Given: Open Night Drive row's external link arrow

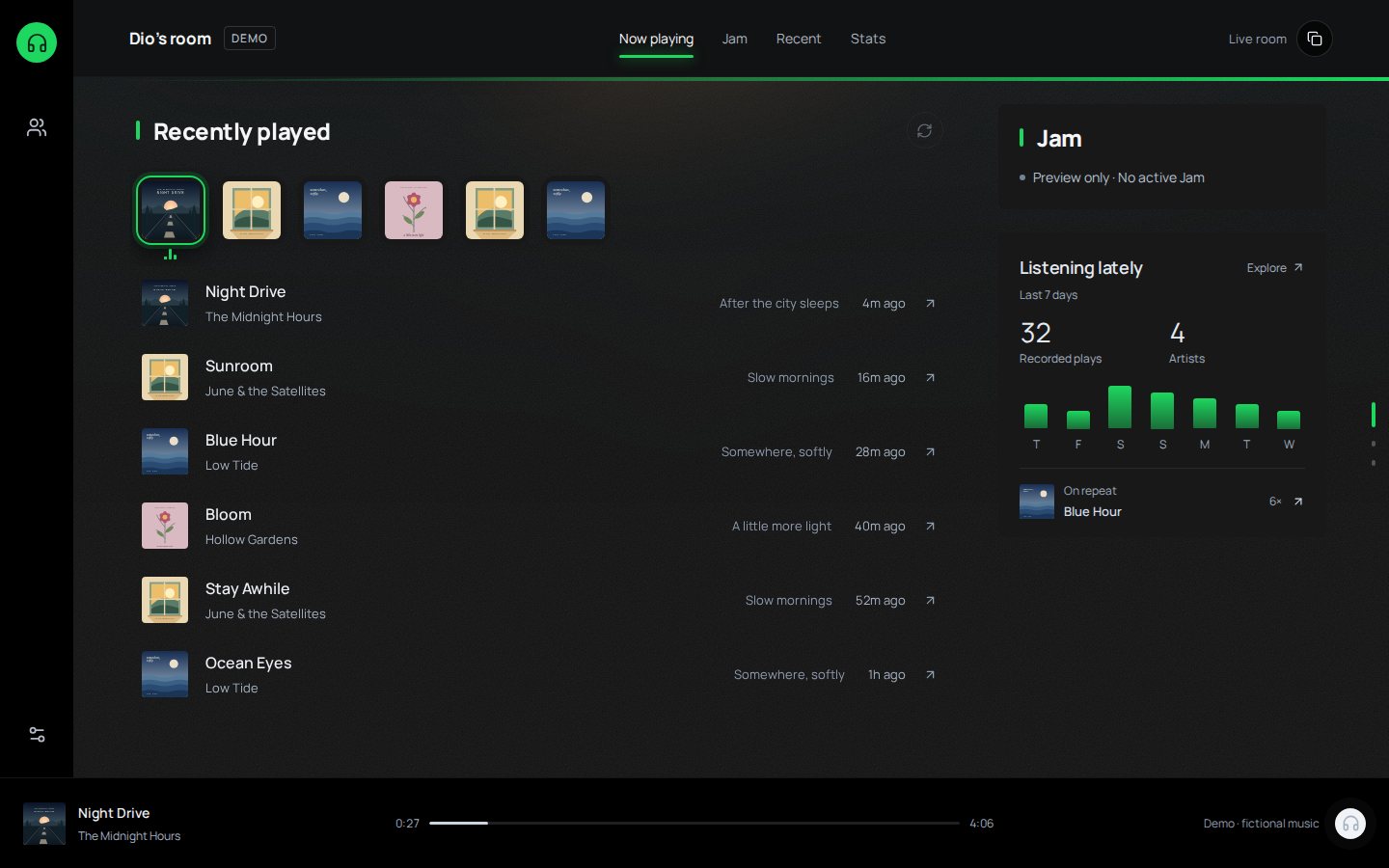Looking at the screenshot, I should point(930,303).
